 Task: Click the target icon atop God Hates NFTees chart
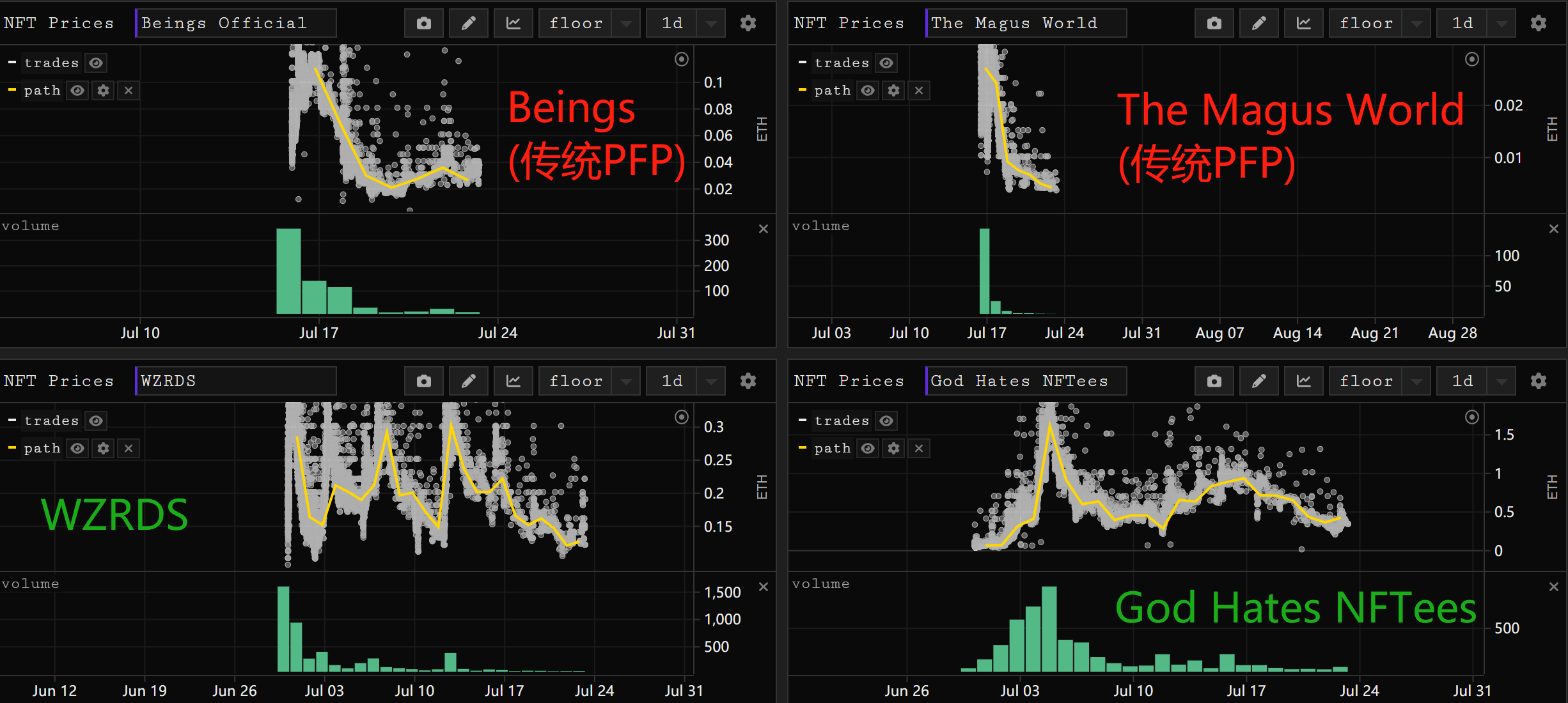point(1472,417)
